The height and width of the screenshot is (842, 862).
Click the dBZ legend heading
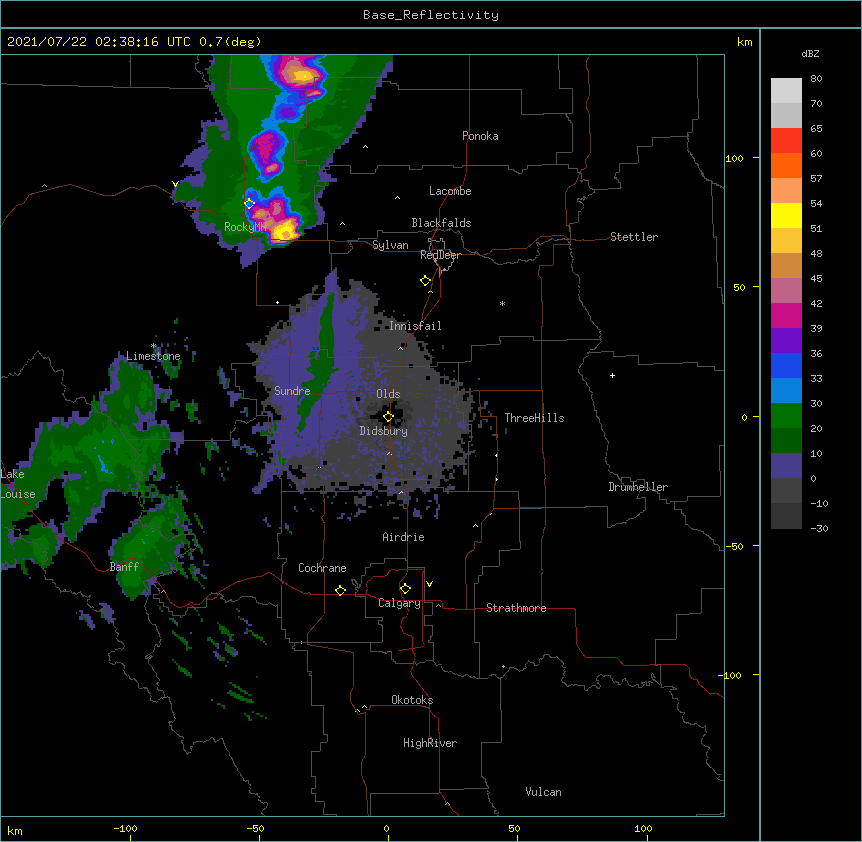(x=810, y=54)
